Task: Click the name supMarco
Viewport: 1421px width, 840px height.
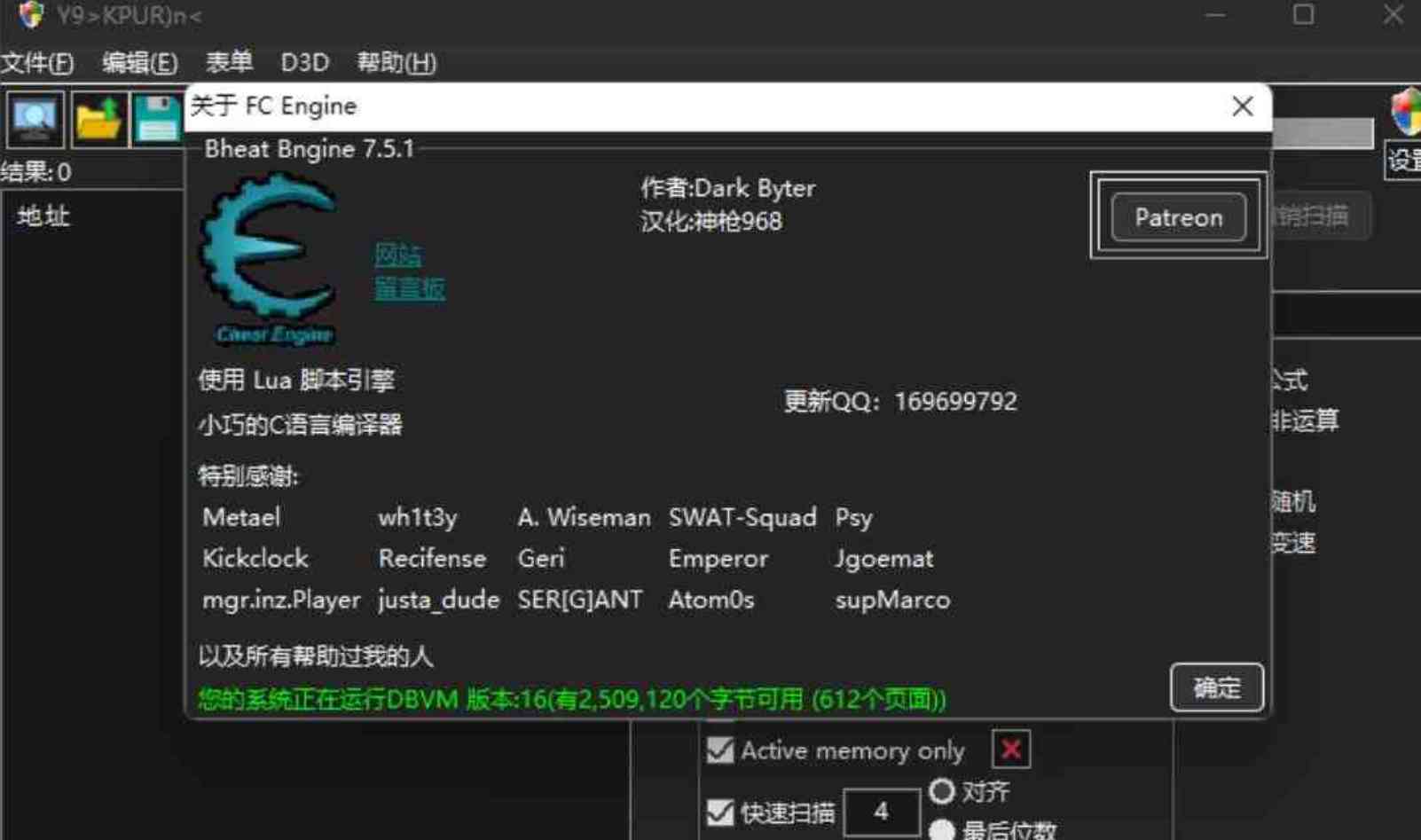Action: point(892,601)
